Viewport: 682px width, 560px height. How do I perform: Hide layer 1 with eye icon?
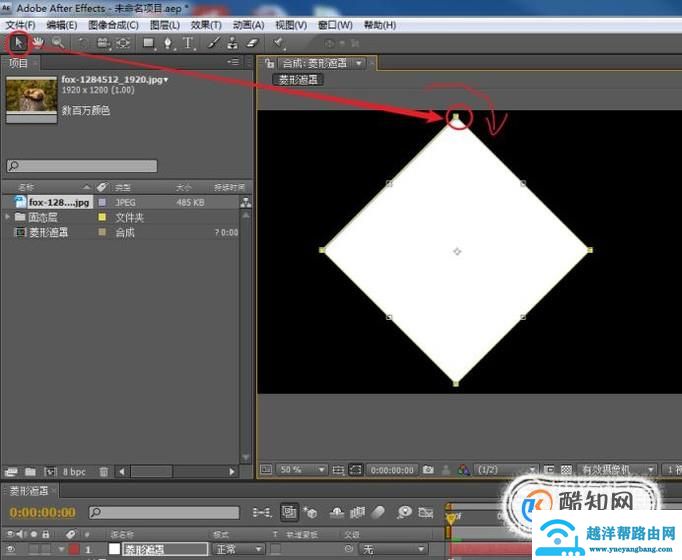(x=11, y=550)
